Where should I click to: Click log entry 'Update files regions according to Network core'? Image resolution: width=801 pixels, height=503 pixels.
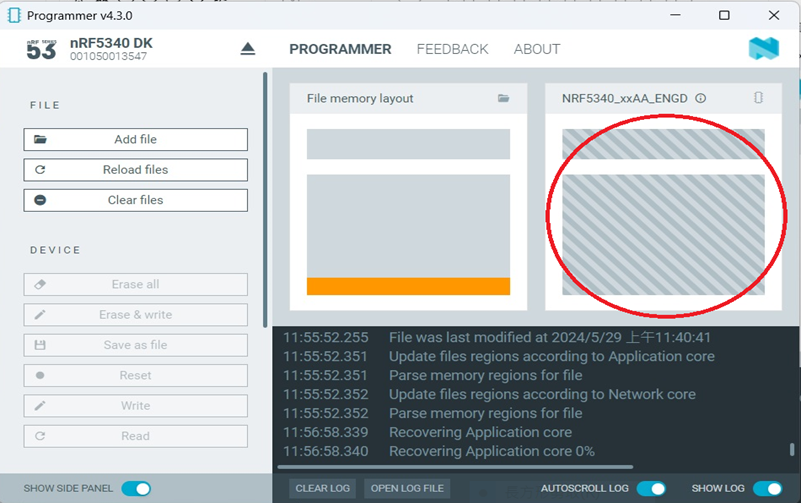(542, 394)
